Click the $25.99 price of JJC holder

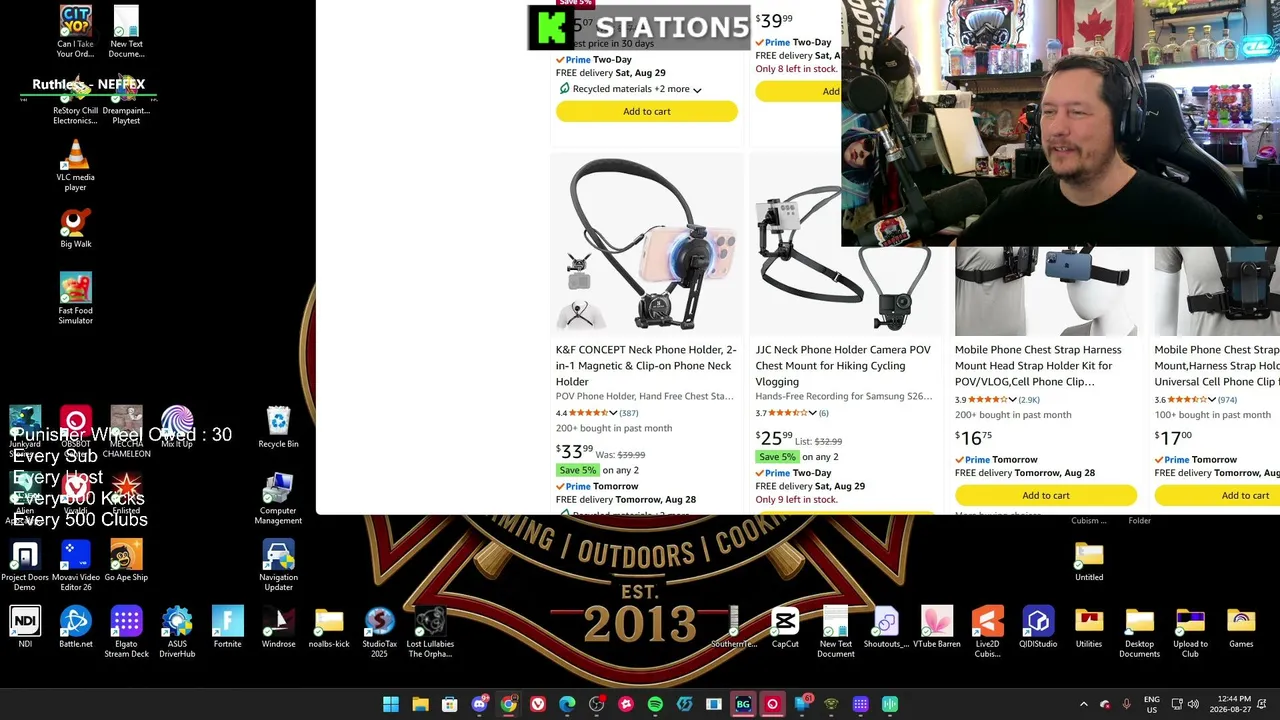(774, 439)
